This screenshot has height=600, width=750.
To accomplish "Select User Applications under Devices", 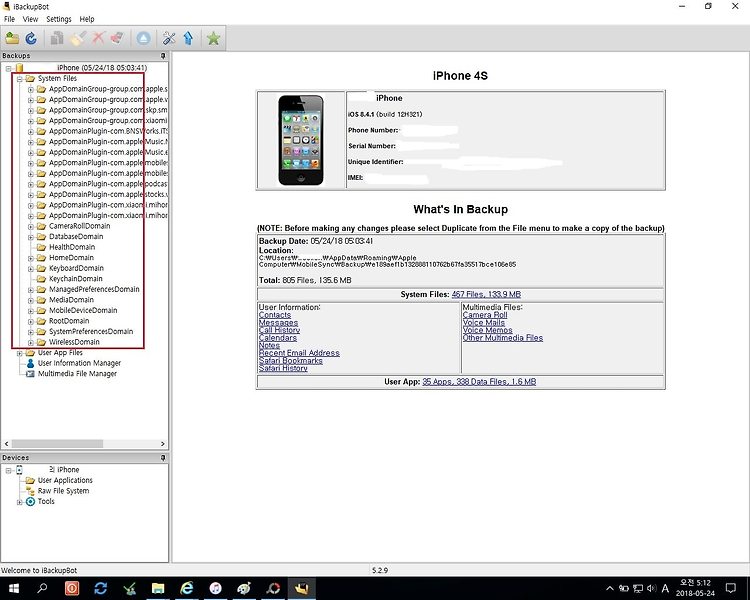I will coord(65,480).
